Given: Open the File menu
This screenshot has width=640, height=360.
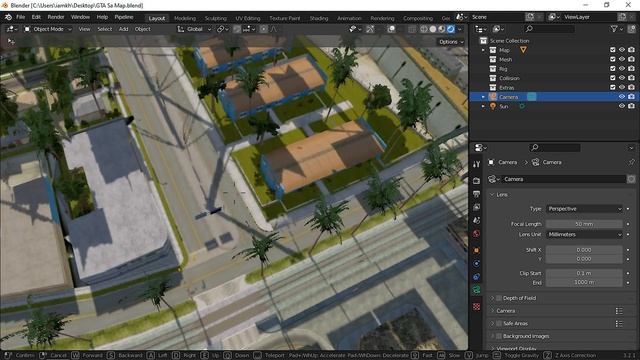Looking at the screenshot, I should point(20,17).
